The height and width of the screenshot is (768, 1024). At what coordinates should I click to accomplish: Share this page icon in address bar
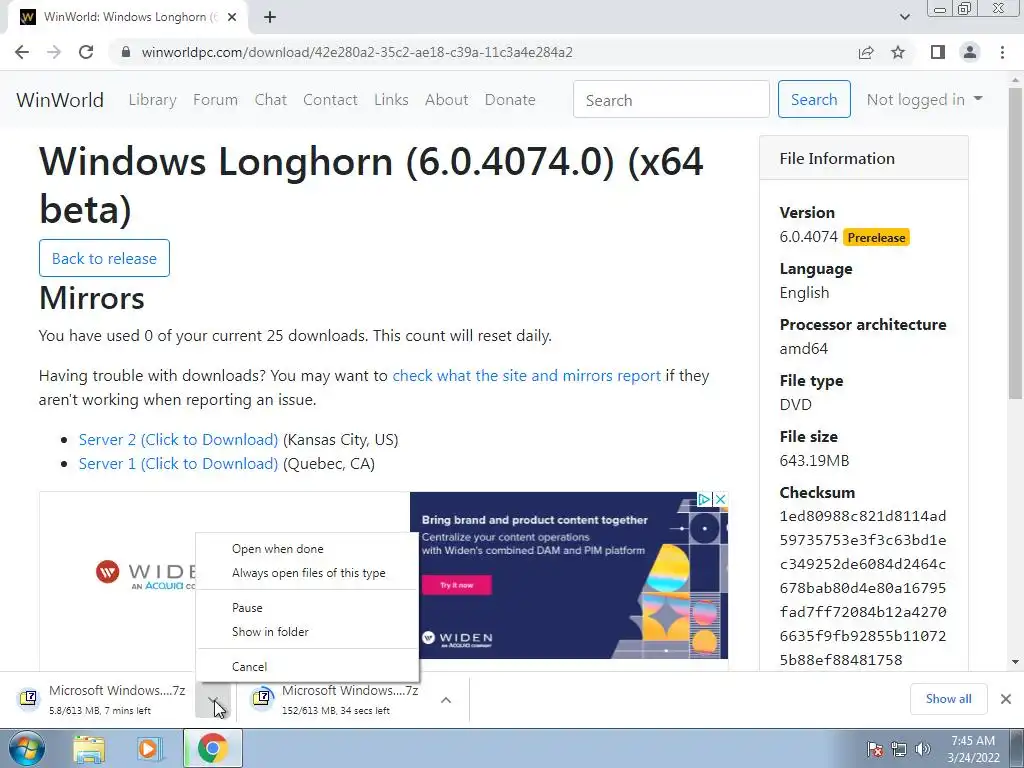[866, 52]
